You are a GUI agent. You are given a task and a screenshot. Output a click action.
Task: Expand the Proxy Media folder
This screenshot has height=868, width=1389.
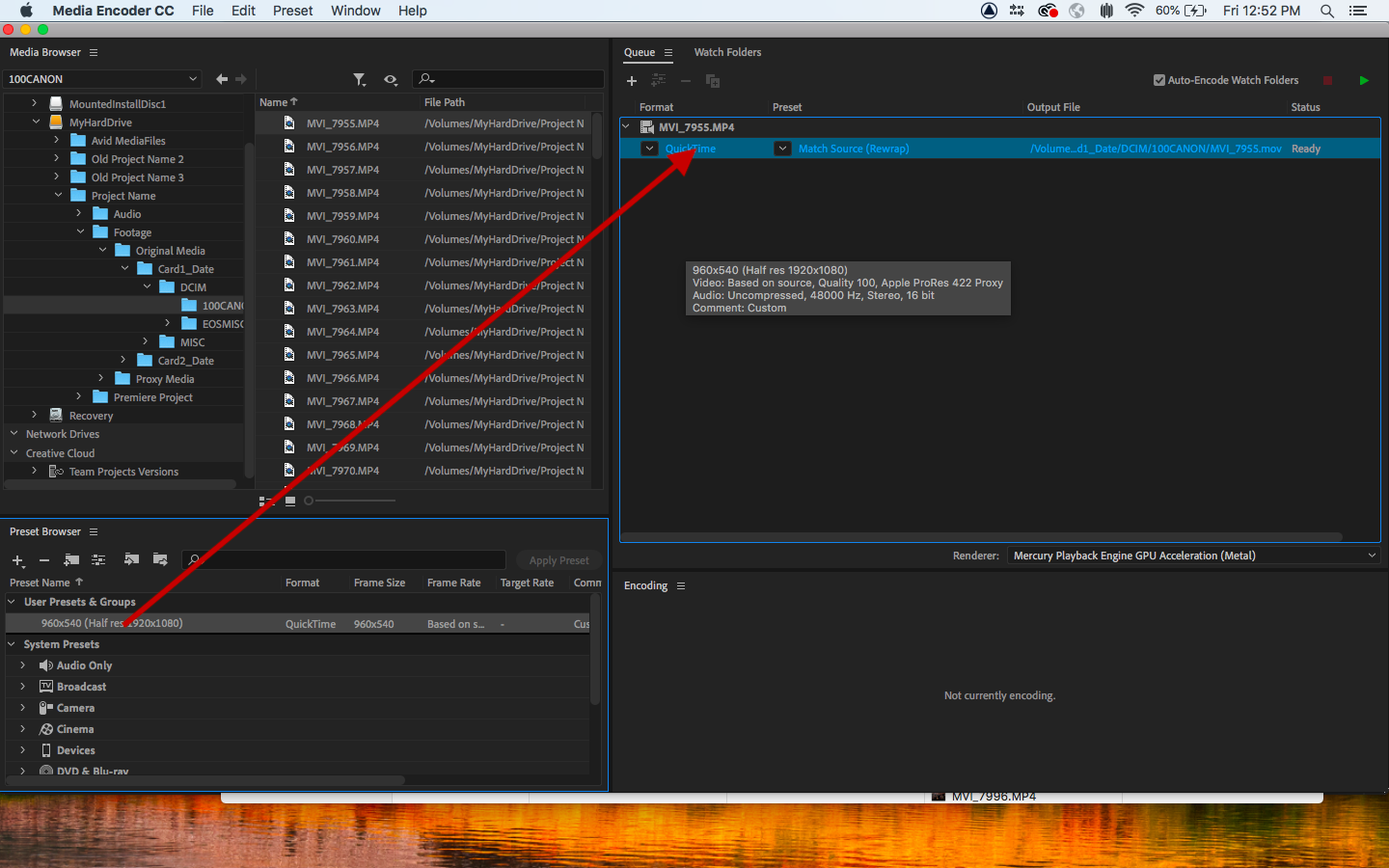[101, 379]
